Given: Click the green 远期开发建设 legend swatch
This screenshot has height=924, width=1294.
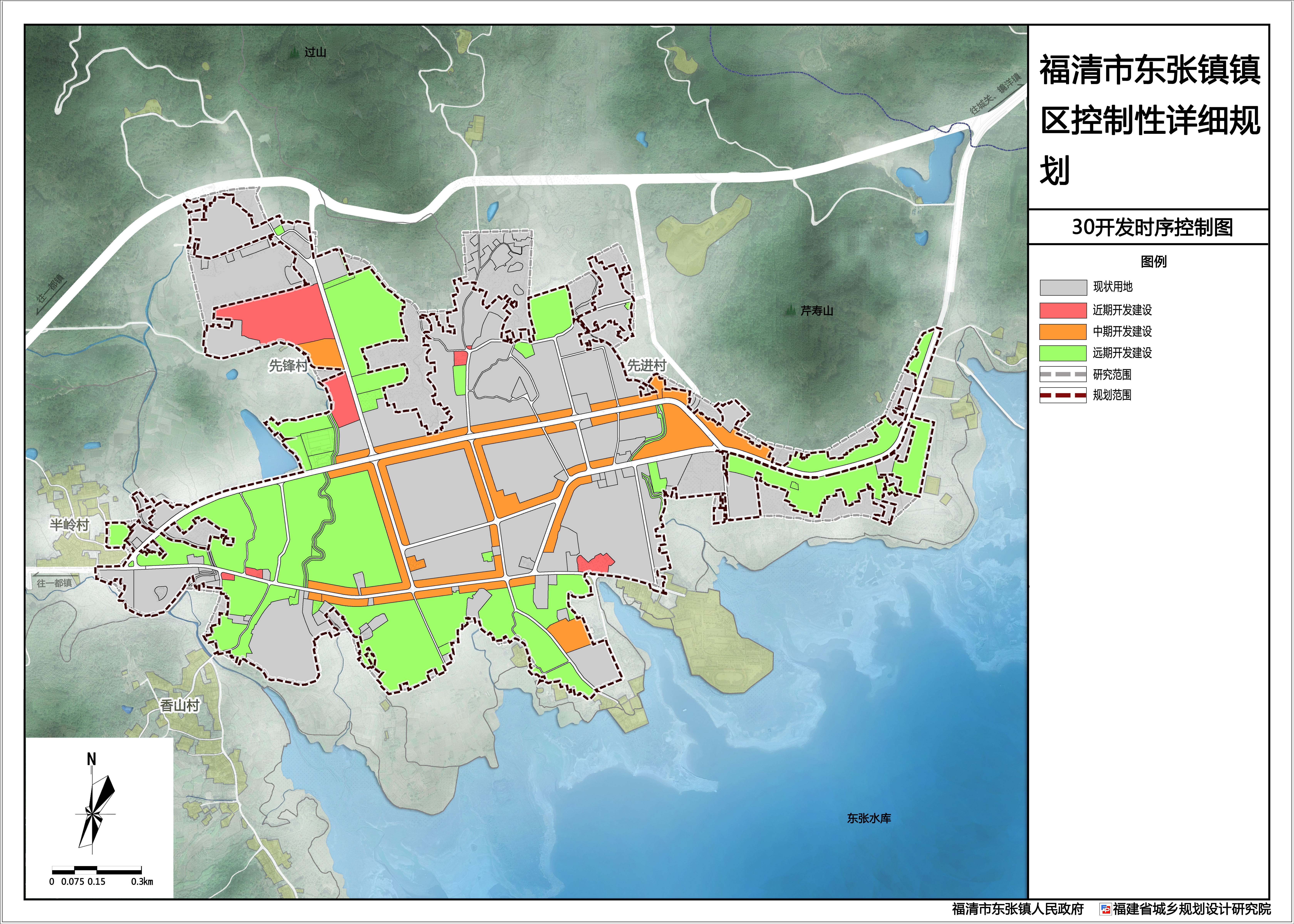Looking at the screenshot, I should pos(1063,353).
